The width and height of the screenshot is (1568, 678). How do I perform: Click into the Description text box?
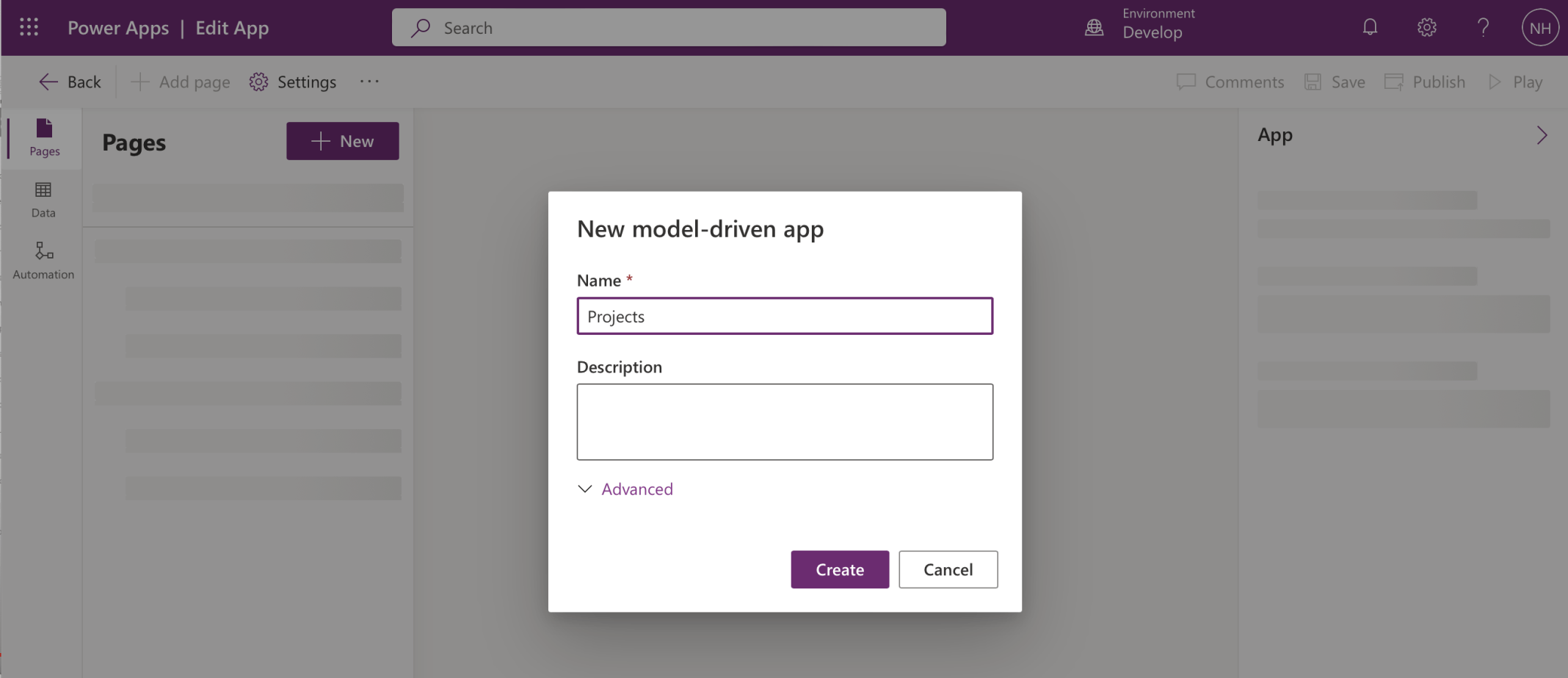click(785, 422)
